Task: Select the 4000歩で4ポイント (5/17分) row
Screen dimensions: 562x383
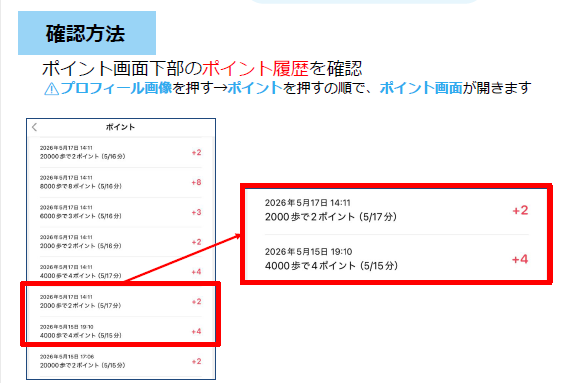Action: coord(120,271)
